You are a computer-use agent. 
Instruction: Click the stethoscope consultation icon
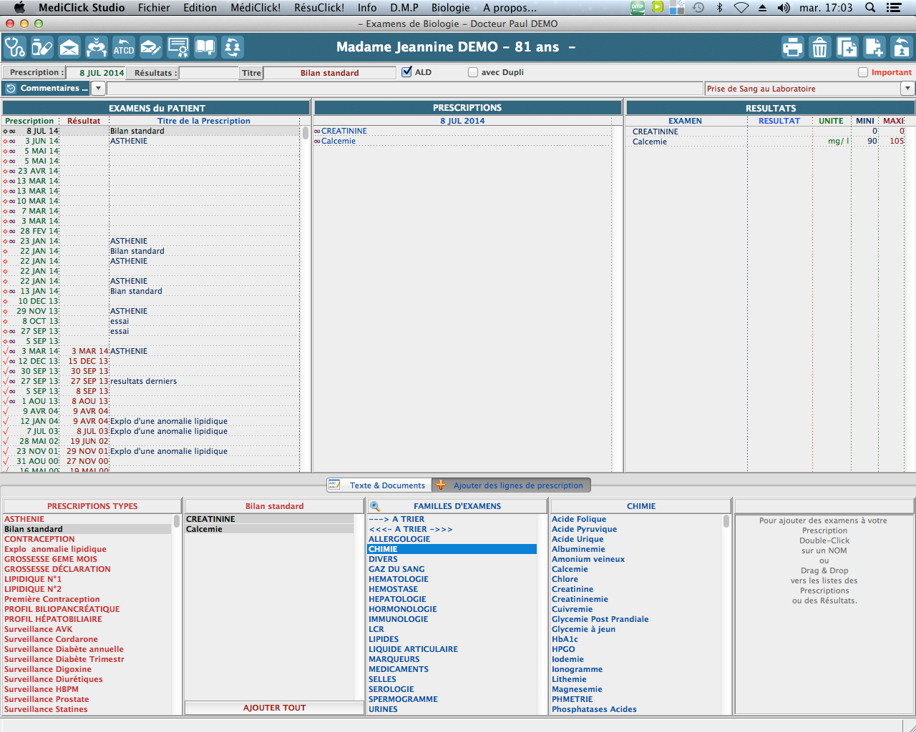pos(15,47)
